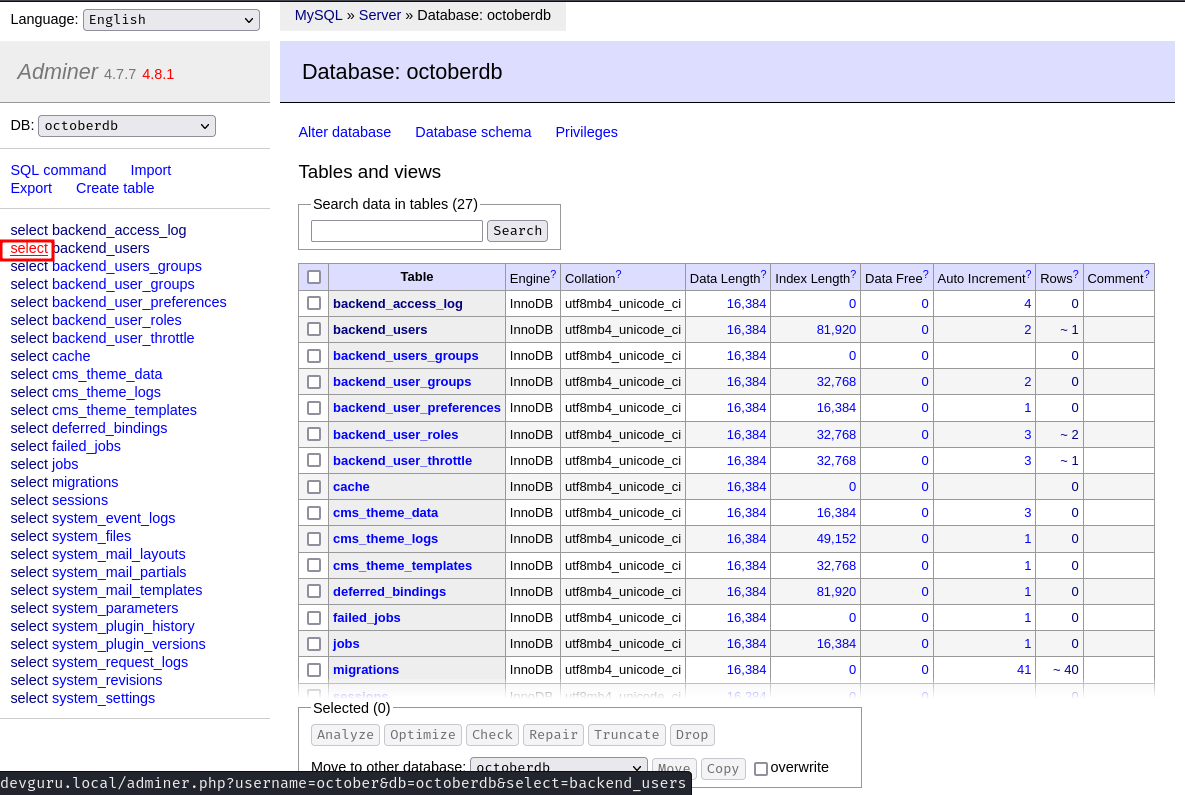Enable the overwrite checkbox

coord(761,768)
